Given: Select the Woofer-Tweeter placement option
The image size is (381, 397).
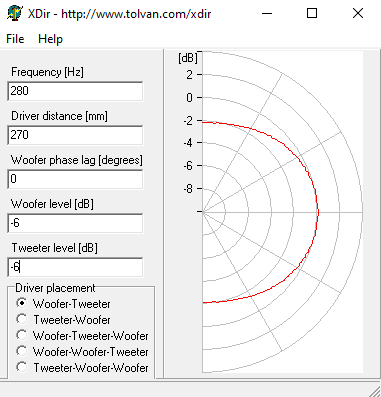Looking at the screenshot, I should [63, 304].
